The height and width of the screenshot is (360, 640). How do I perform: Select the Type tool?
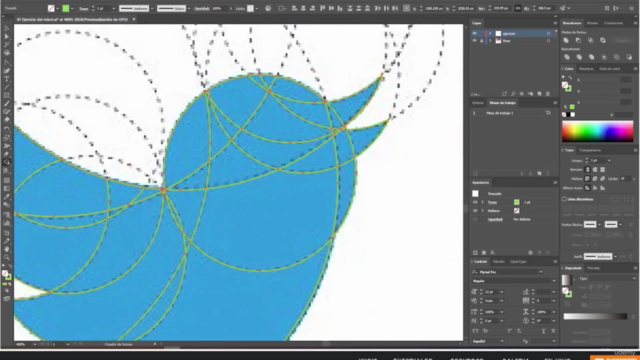[7, 79]
